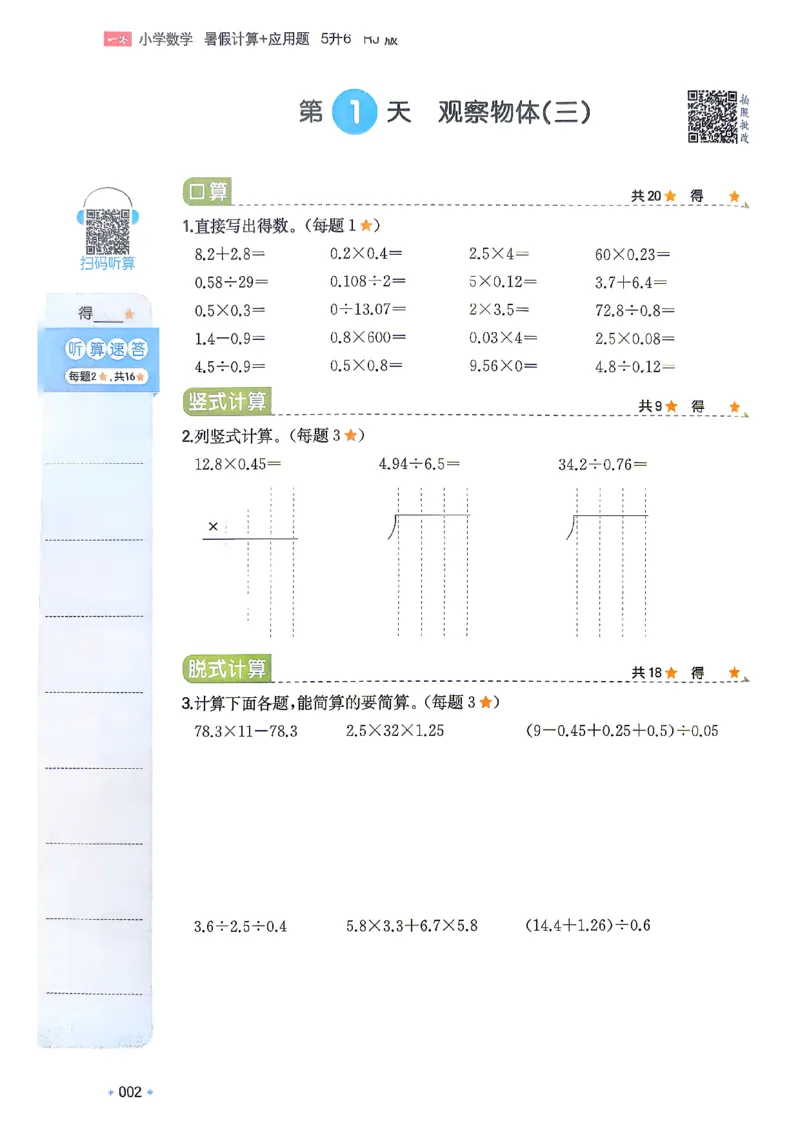Screen dimensions: 800x1130
Task: Click the vertical problem 4.94÷6.5=
Action: pyautogui.click(x=419, y=464)
